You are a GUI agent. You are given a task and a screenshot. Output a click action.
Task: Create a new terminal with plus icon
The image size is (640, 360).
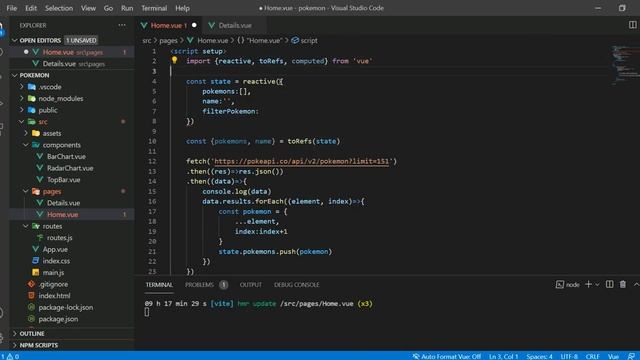[x=588, y=284]
